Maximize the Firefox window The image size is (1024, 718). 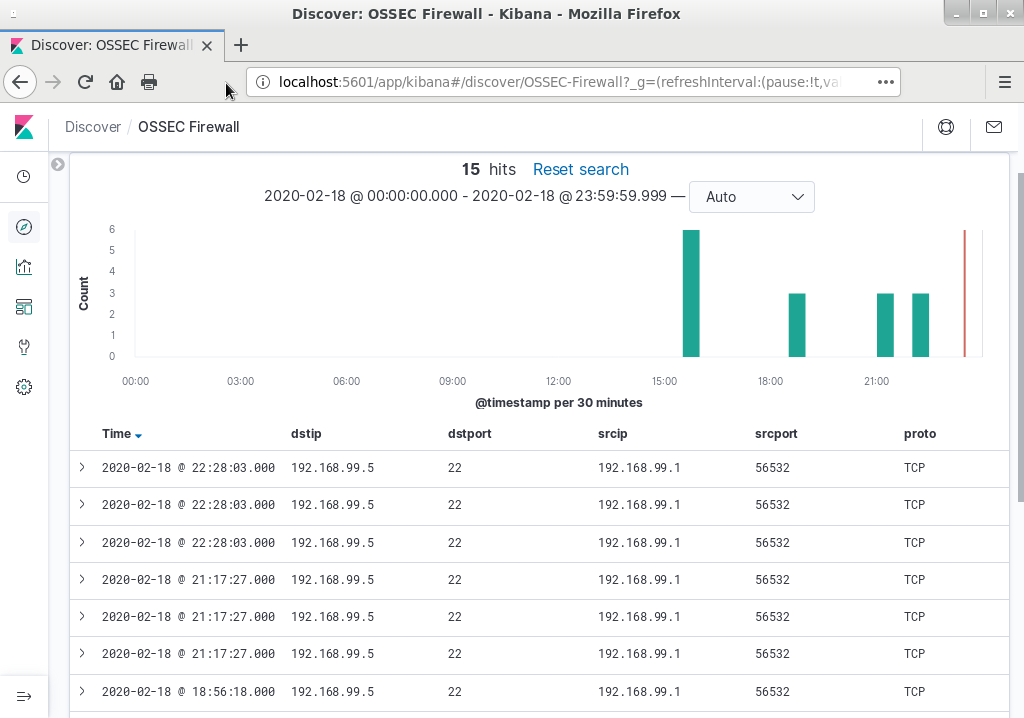click(x=984, y=13)
